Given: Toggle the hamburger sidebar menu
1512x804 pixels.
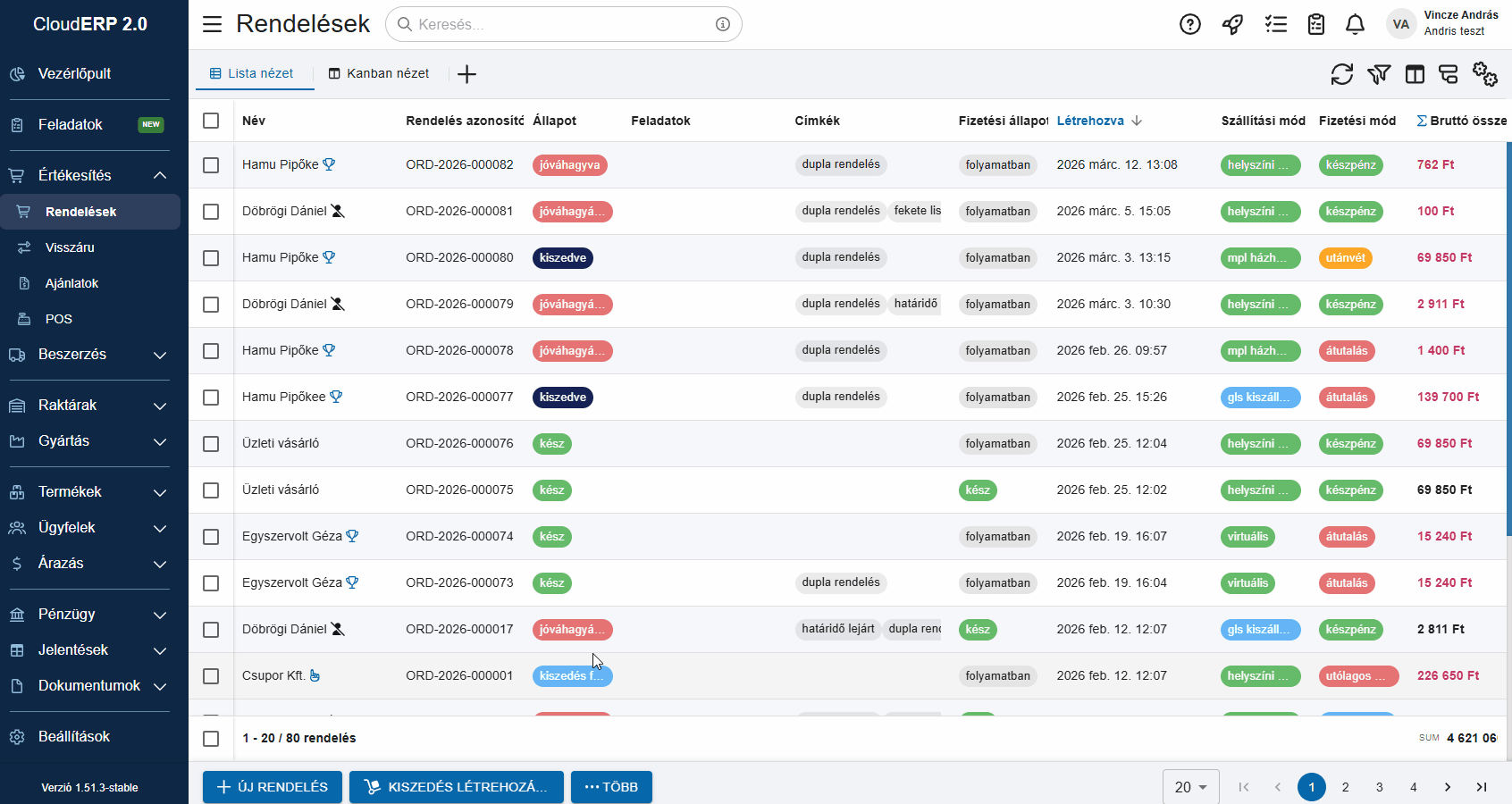Looking at the screenshot, I should pyautogui.click(x=212, y=24).
